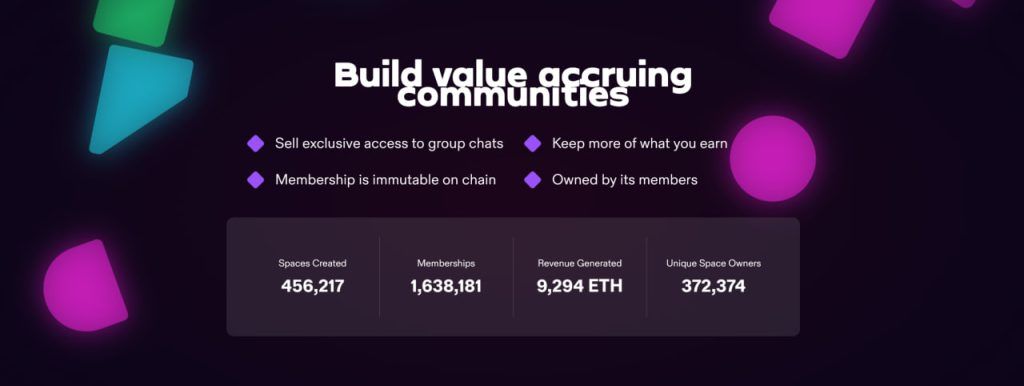Click the cyan triangle shape
Screen dimensions: 1024x386
click(139, 98)
